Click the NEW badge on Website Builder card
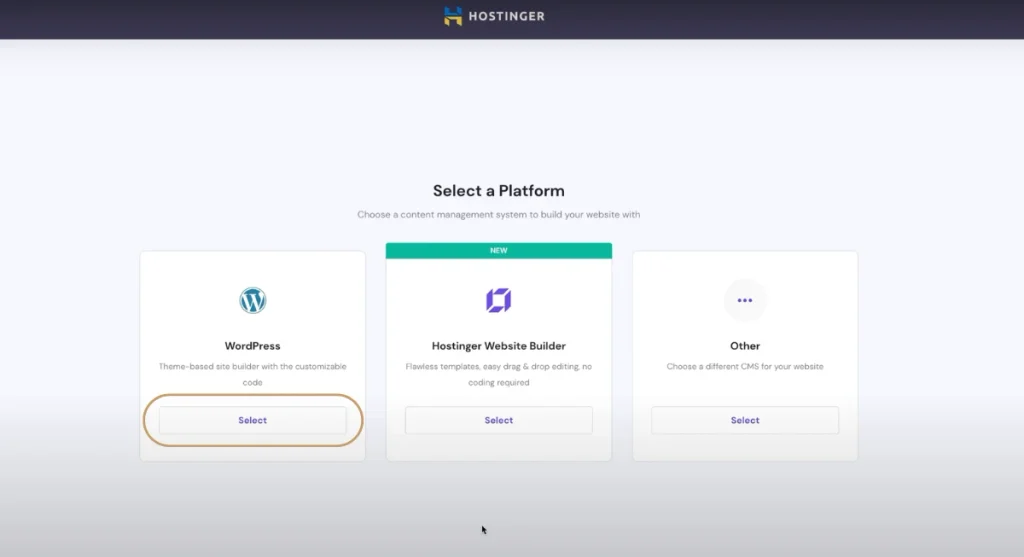This screenshot has height=557, width=1024. click(x=498, y=251)
